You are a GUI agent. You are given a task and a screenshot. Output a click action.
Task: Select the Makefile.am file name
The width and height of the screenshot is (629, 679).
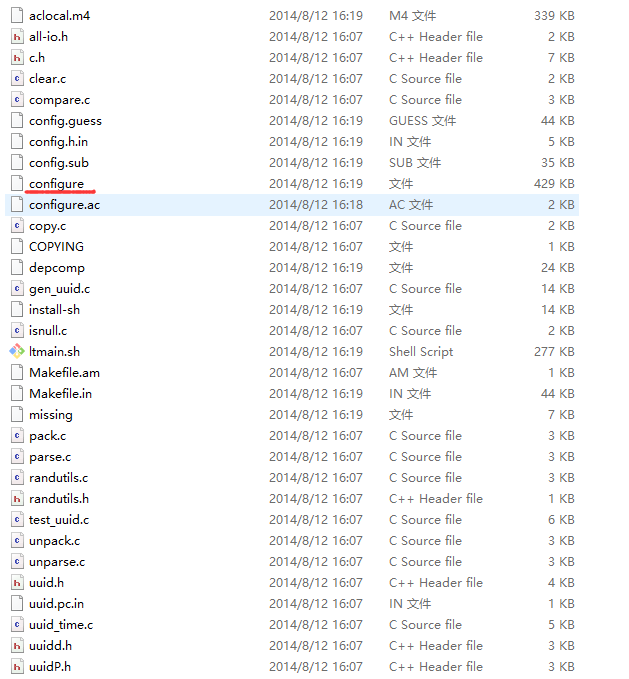tap(65, 373)
